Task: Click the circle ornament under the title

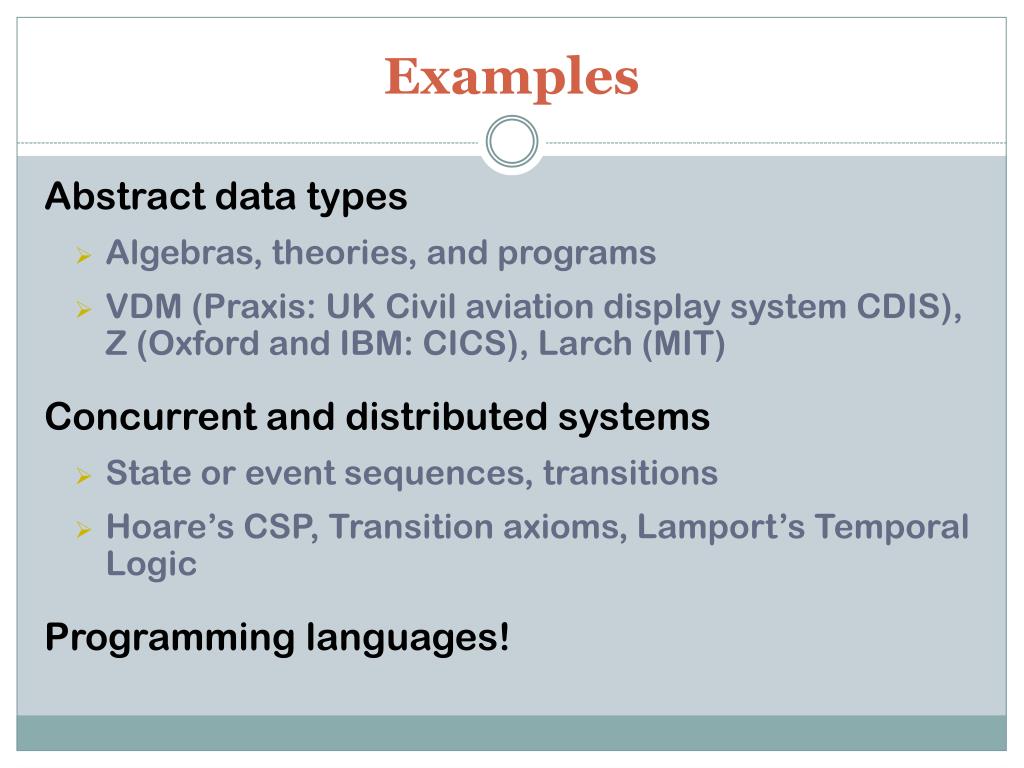Action: tap(512, 141)
